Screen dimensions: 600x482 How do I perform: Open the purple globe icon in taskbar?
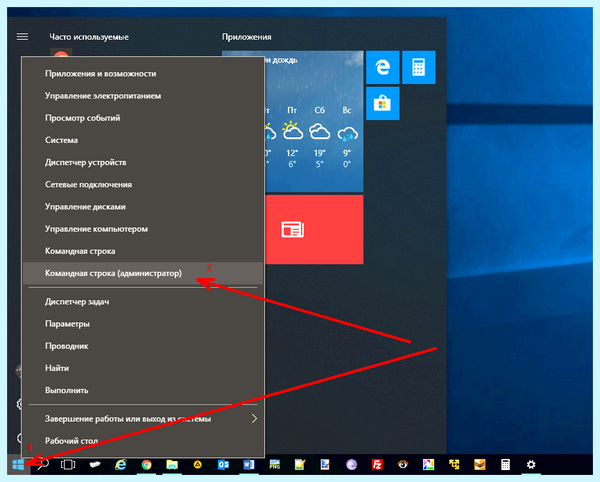[x=351, y=464]
